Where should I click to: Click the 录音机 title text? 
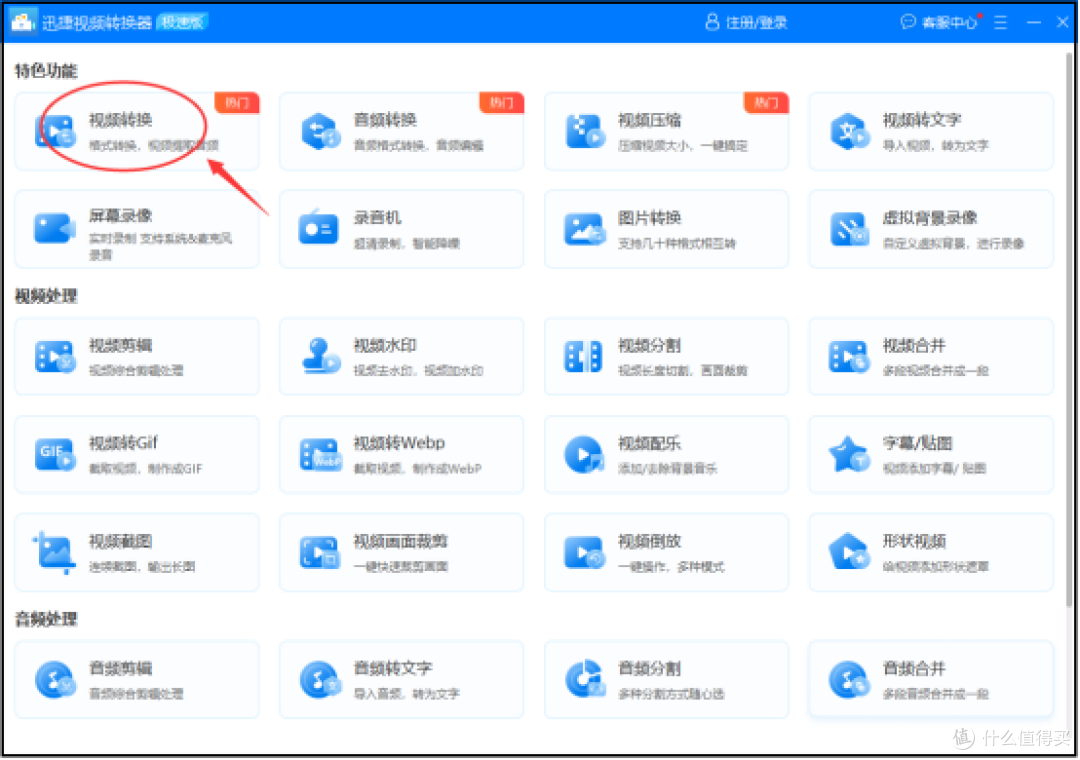[377, 218]
